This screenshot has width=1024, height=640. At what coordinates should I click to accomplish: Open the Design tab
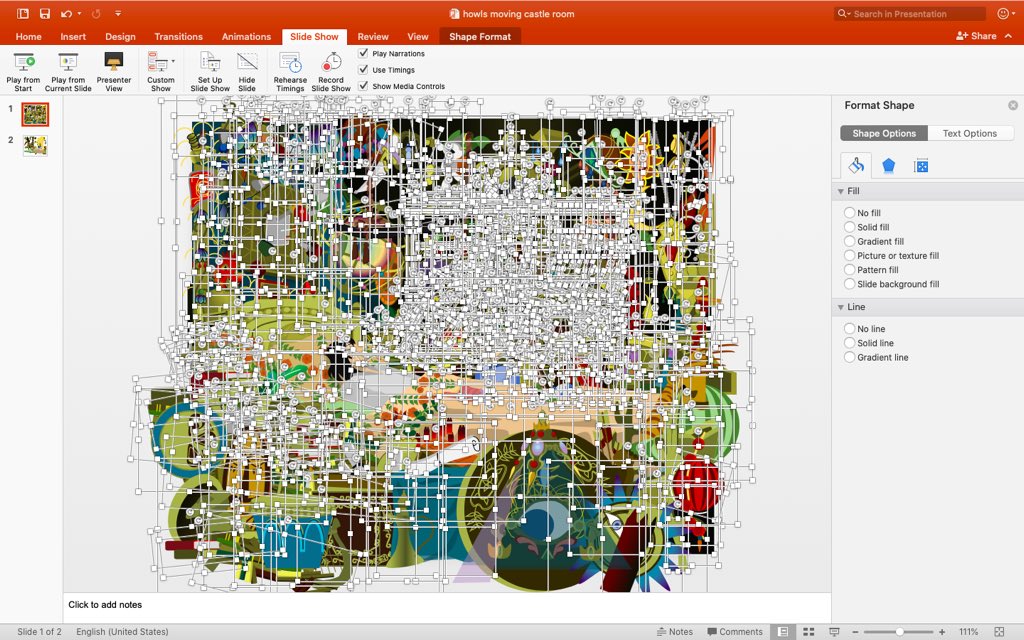pyautogui.click(x=120, y=37)
